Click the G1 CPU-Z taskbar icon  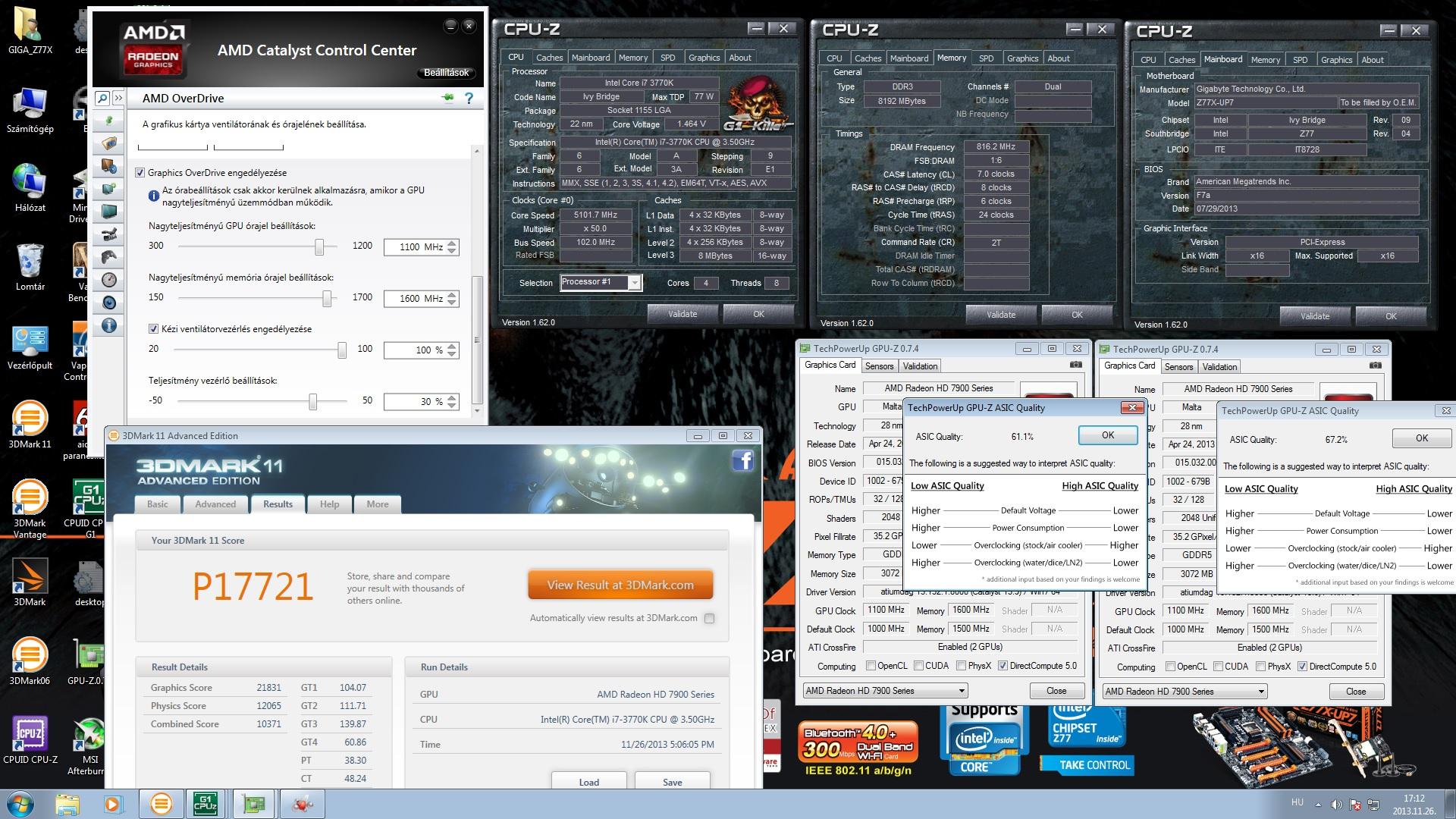click(206, 804)
